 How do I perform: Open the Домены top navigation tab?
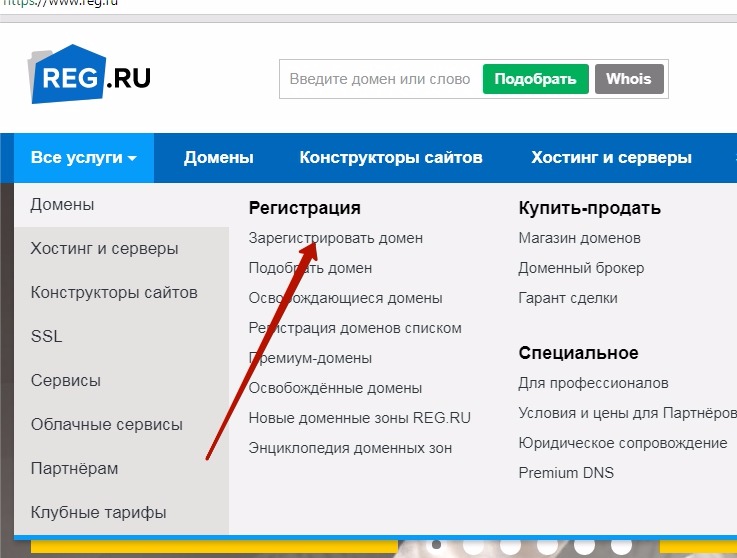click(x=219, y=158)
